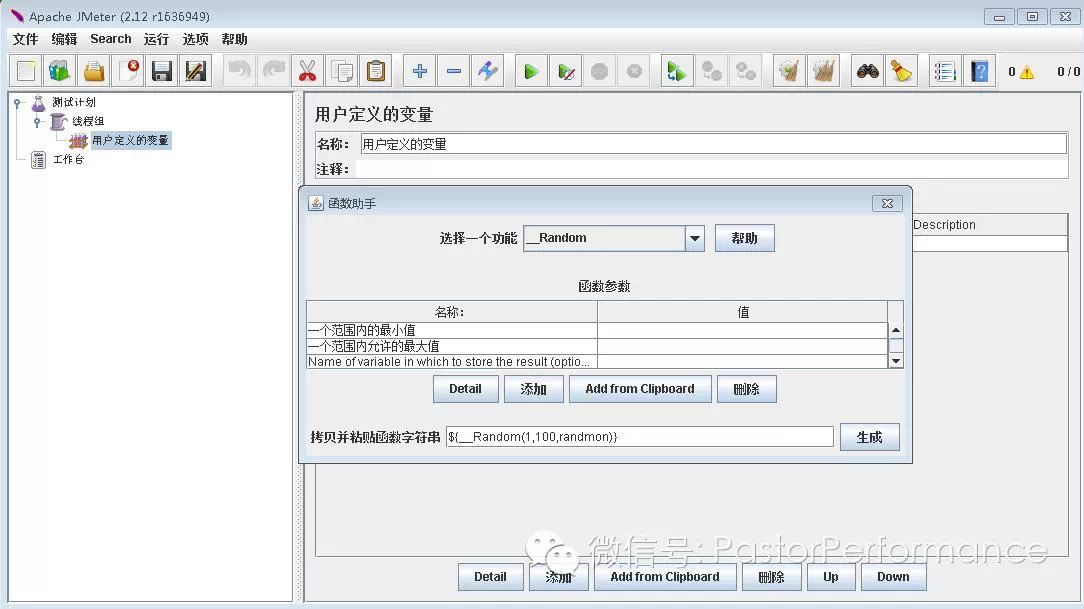Click the Copy icon in toolbar

point(342,71)
